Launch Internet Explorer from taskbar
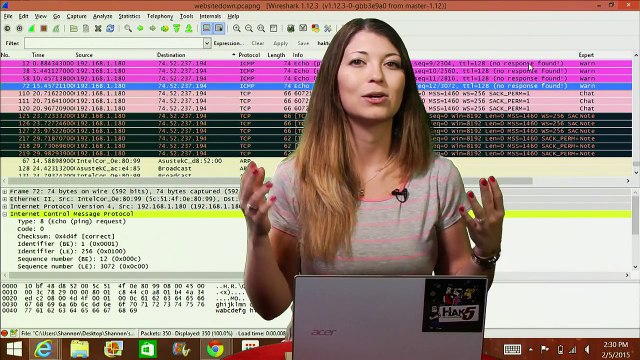Viewport: 640px width, 360px height. pyautogui.click(x=43, y=349)
